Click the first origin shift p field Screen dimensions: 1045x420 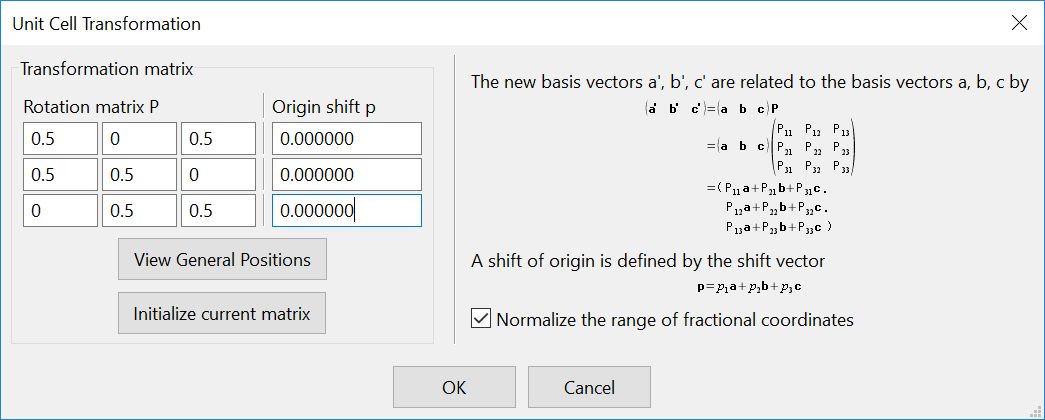(x=345, y=139)
